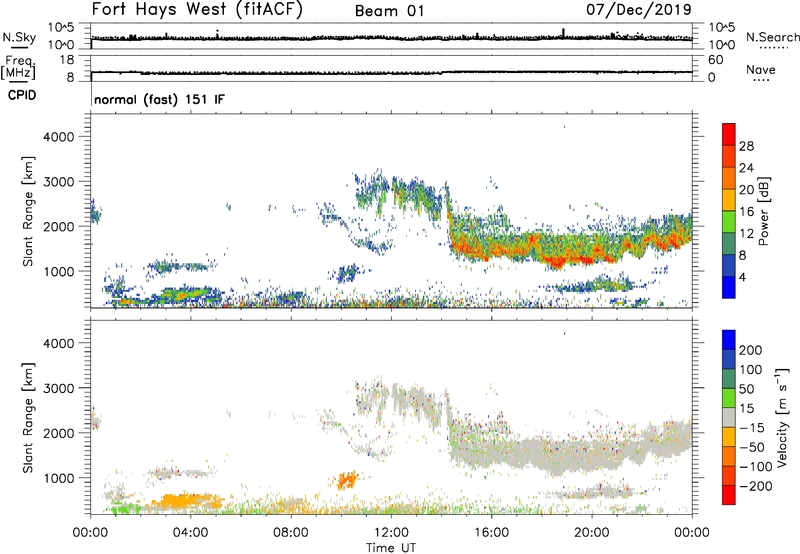Click the "3000" tick of the velocity panel
Image resolution: width=800 pixels, height=554 pixels.
pyautogui.click(x=59, y=388)
